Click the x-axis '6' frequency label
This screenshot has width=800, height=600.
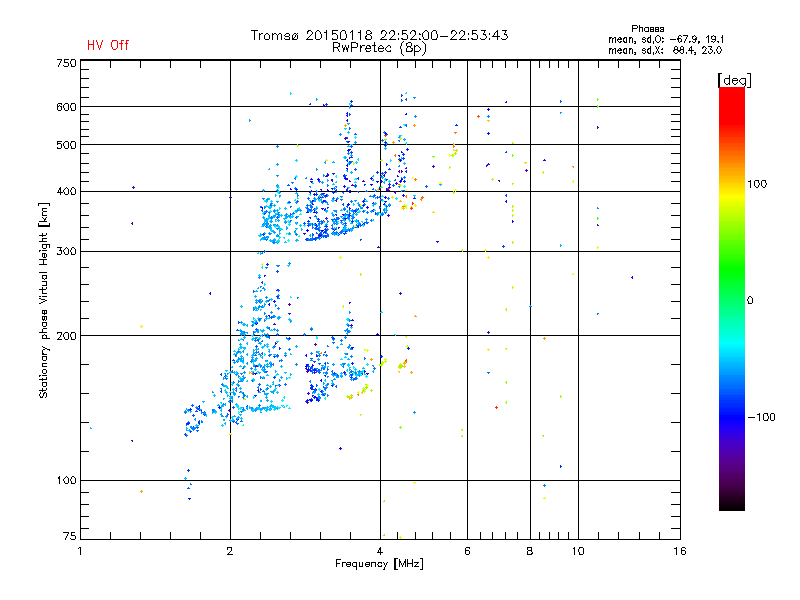click(x=467, y=551)
